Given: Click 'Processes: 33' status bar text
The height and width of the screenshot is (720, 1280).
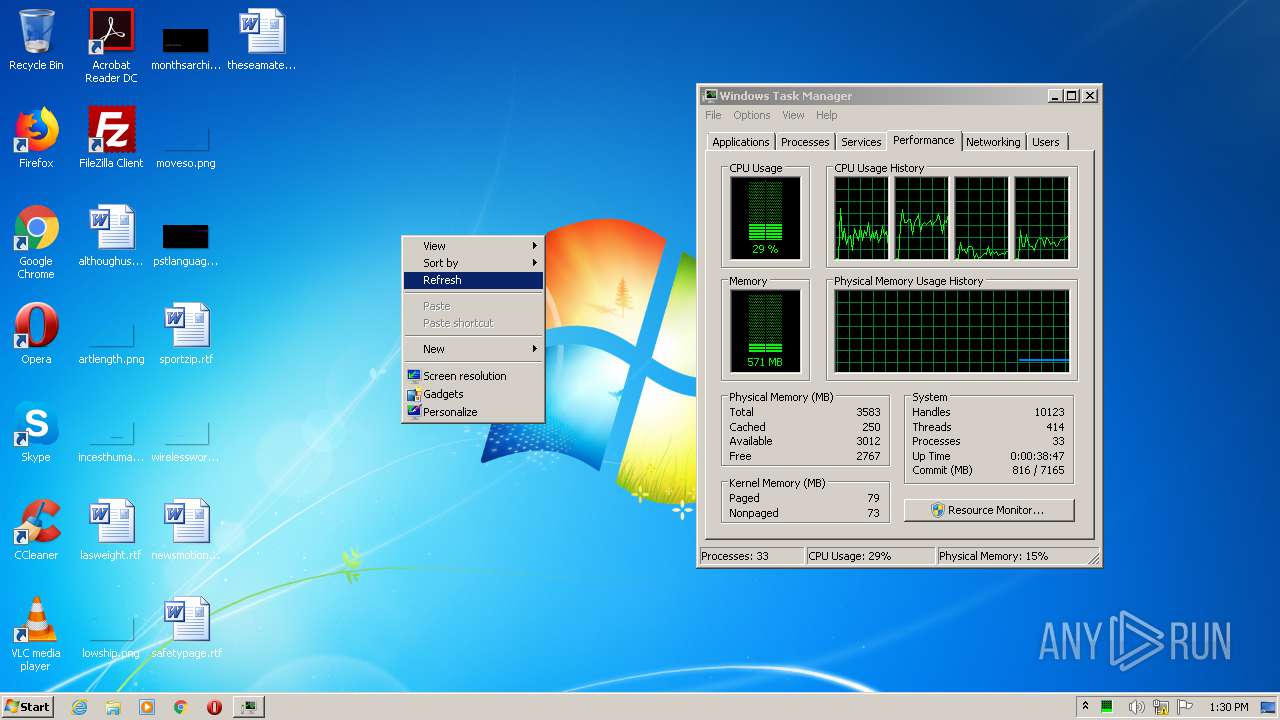Looking at the screenshot, I should click(x=735, y=556).
